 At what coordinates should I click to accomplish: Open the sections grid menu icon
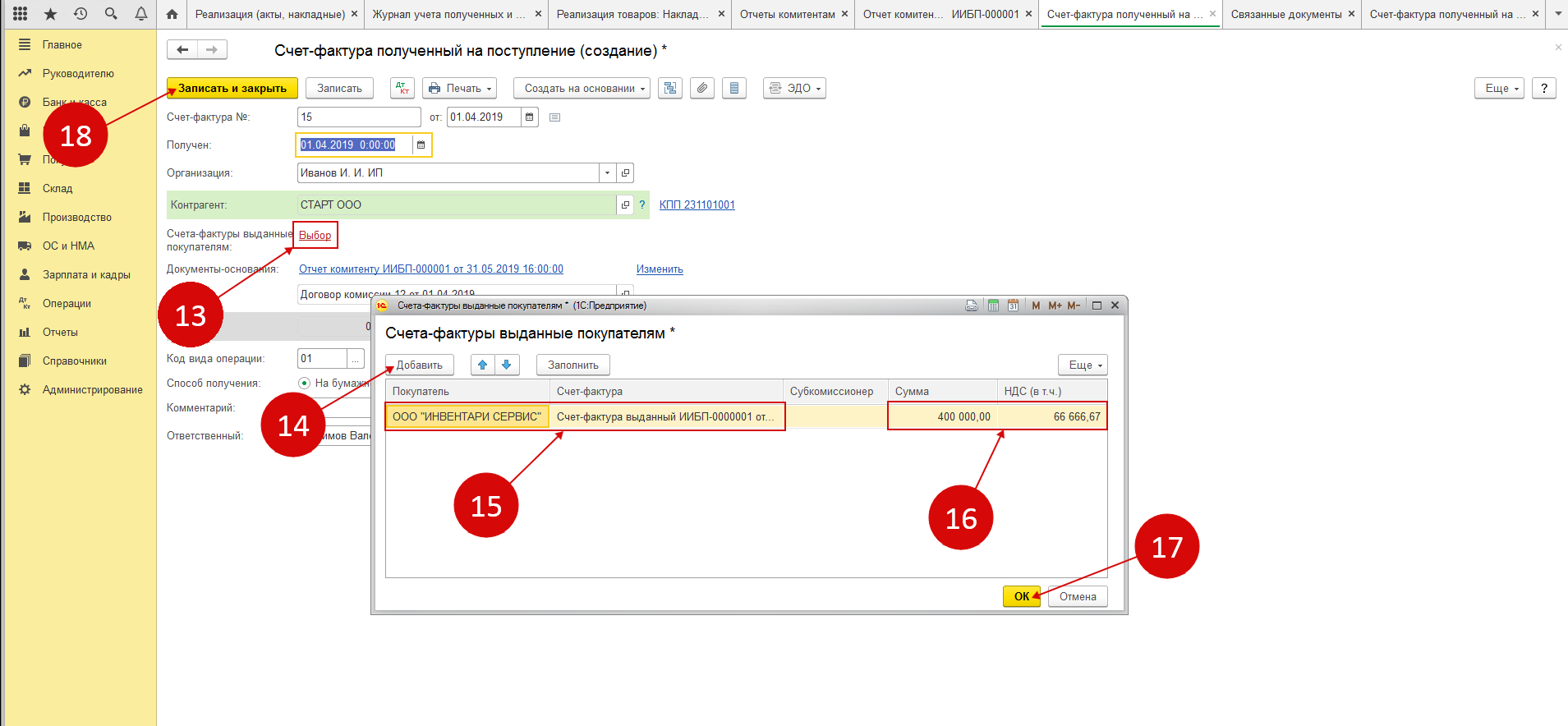pyautogui.click(x=21, y=14)
